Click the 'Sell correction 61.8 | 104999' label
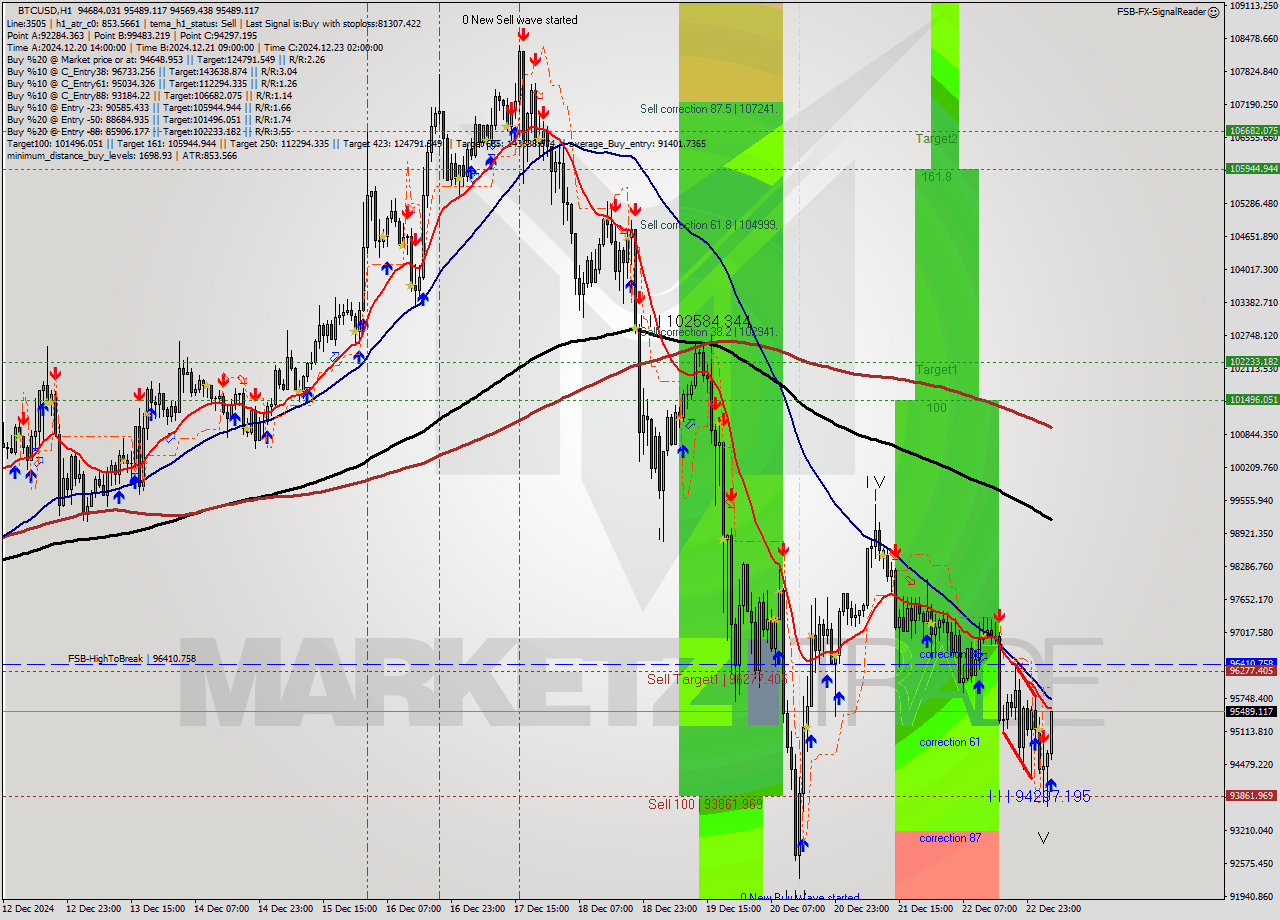Image resolution: width=1280 pixels, height=920 pixels. click(x=709, y=225)
